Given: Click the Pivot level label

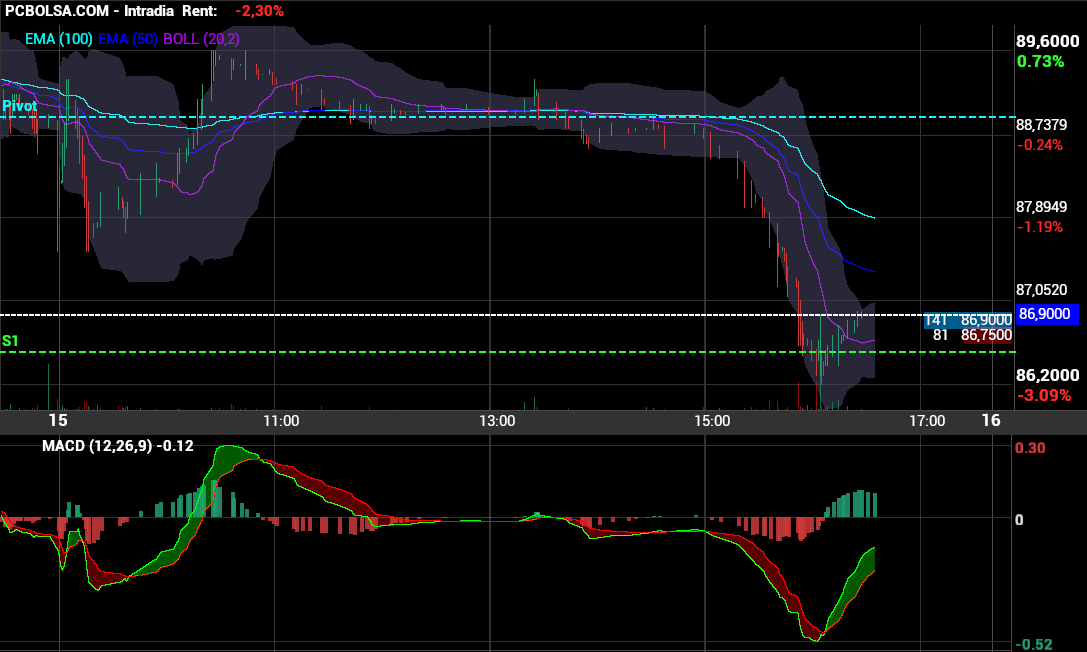Looking at the screenshot, I should pyautogui.click(x=19, y=106).
